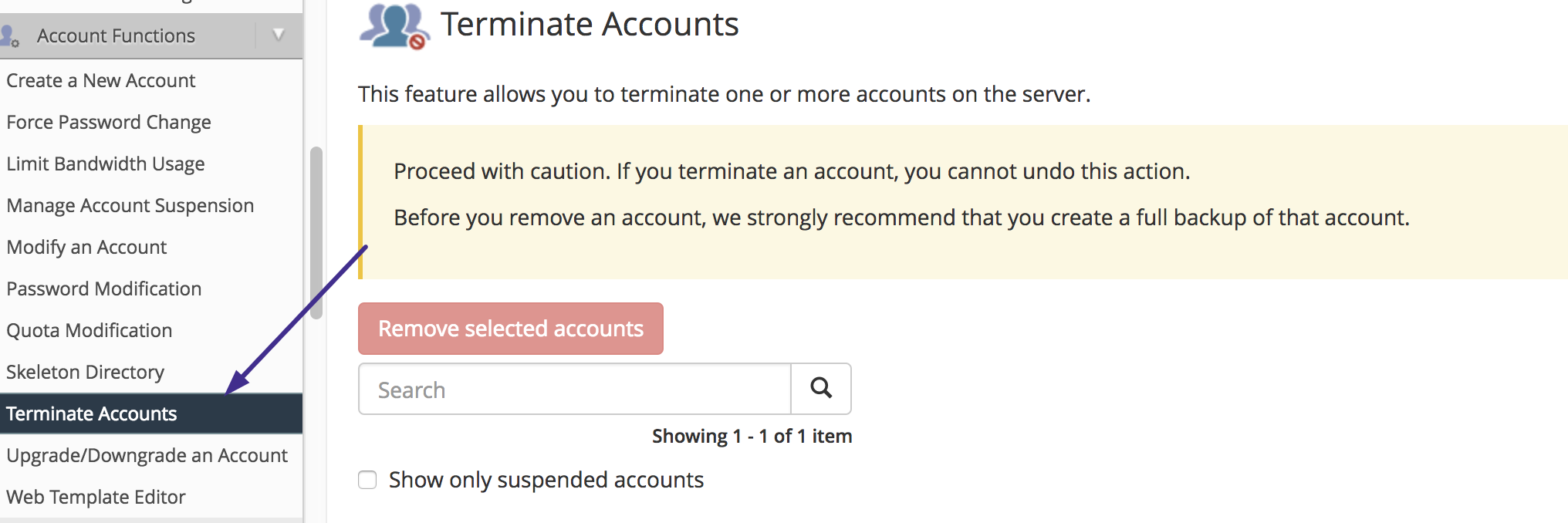Open Skeleton Directory page
1568x523 pixels.
click(x=86, y=373)
